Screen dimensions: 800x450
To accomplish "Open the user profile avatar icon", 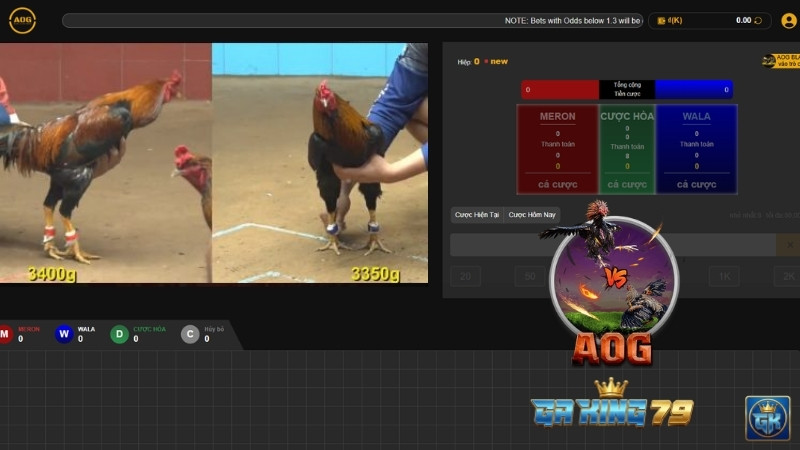I will click(x=788, y=20).
